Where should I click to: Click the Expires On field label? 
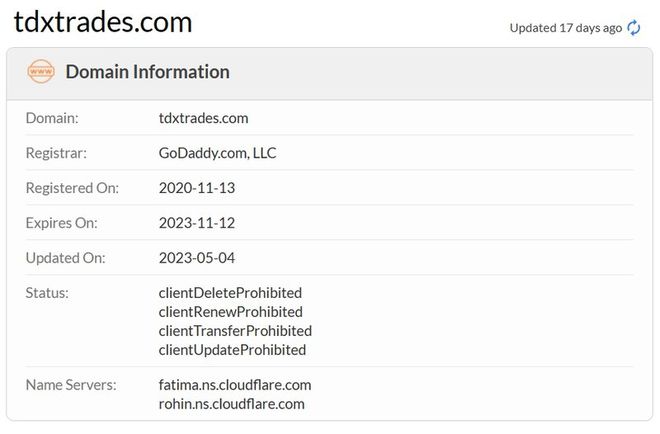pyautogui.click(x=61, y=223)
